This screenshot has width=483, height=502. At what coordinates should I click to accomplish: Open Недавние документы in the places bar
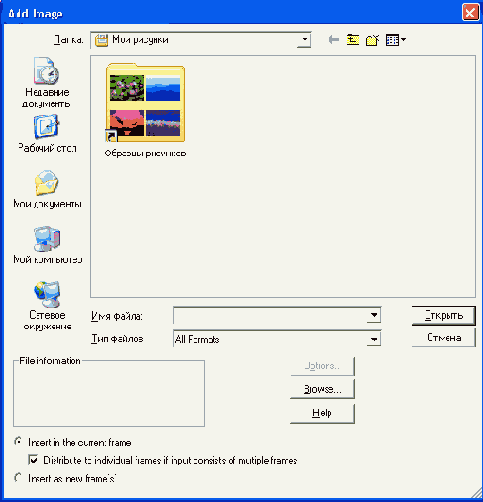click(x=47, y=82)
